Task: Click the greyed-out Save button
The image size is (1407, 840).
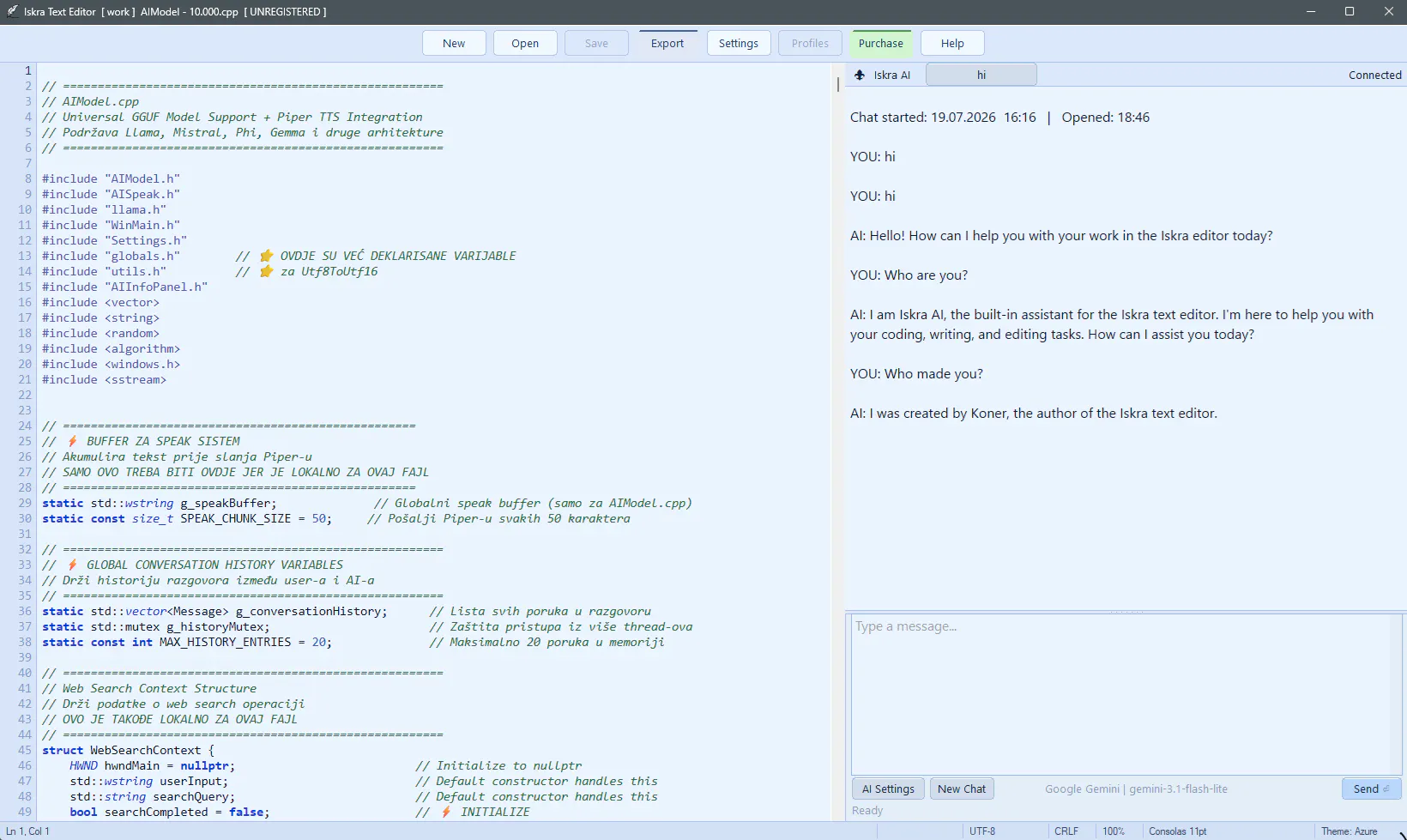Action: [x=596, y=43]
